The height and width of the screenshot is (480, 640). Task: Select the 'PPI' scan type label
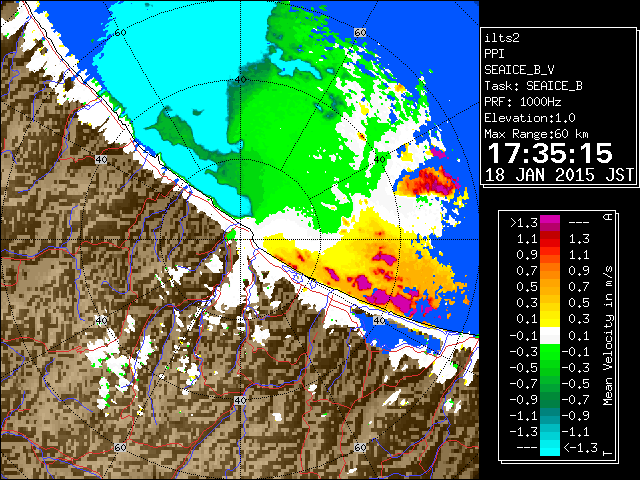tap(494, 54)
